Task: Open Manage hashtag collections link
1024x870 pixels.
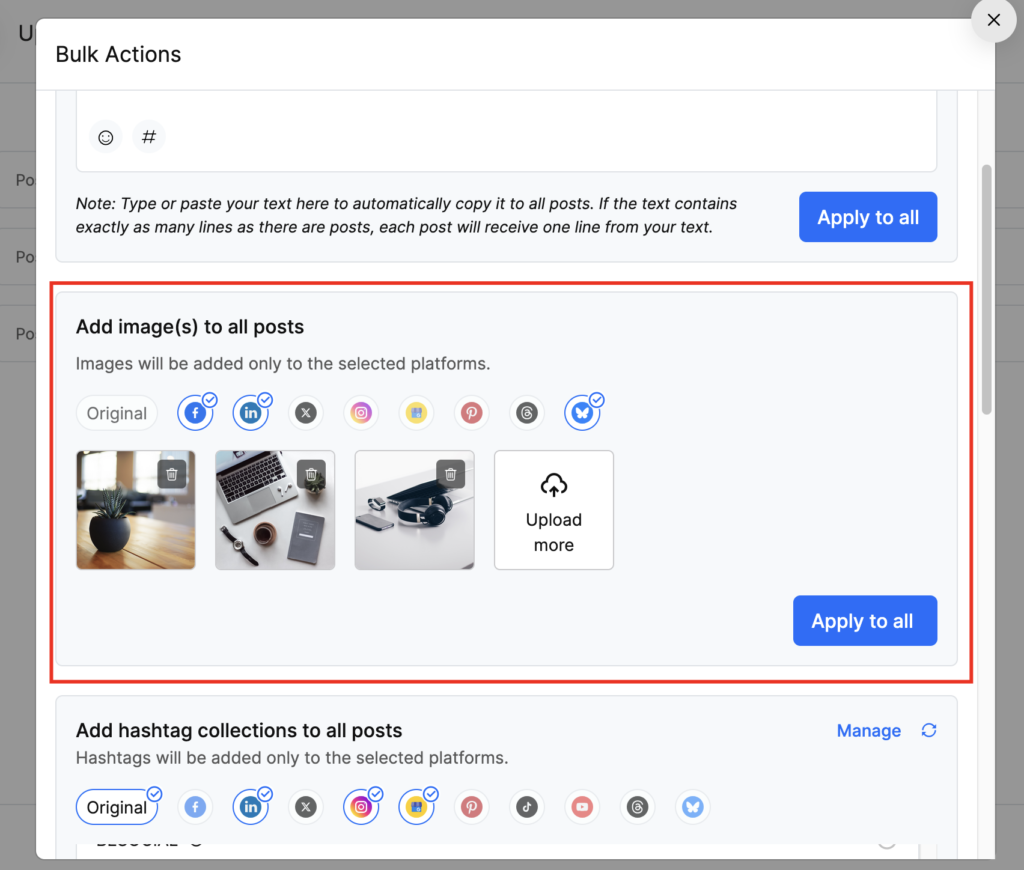Action: [x=869, y=730]
